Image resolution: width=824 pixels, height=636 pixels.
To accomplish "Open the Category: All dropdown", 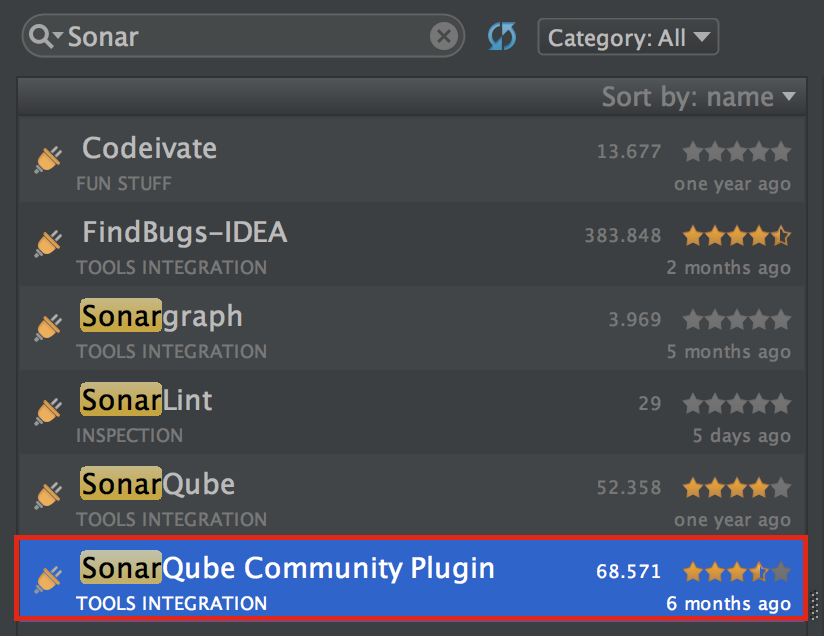I will (x=628, y=37).
